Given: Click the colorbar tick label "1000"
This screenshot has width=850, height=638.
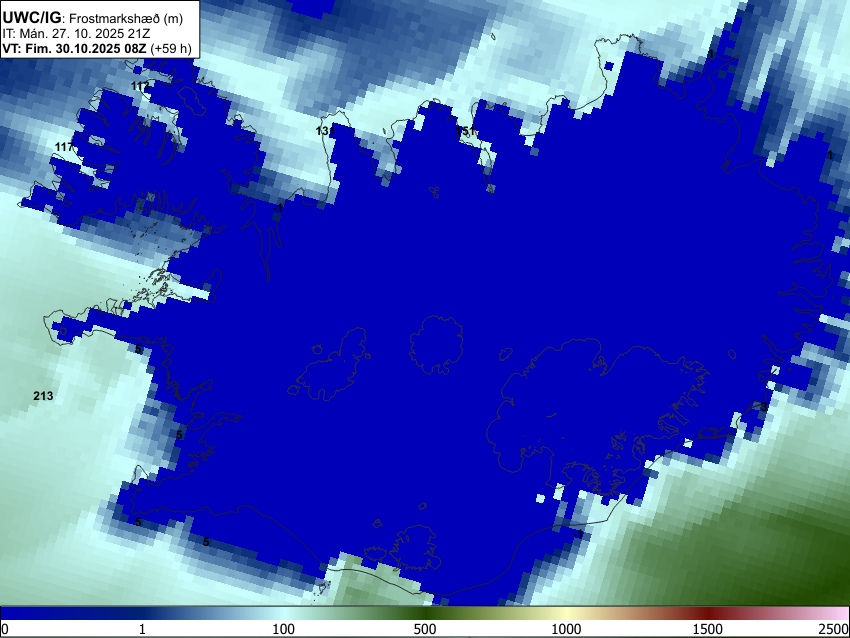Looking at the screenshot, I should [566, 629].
